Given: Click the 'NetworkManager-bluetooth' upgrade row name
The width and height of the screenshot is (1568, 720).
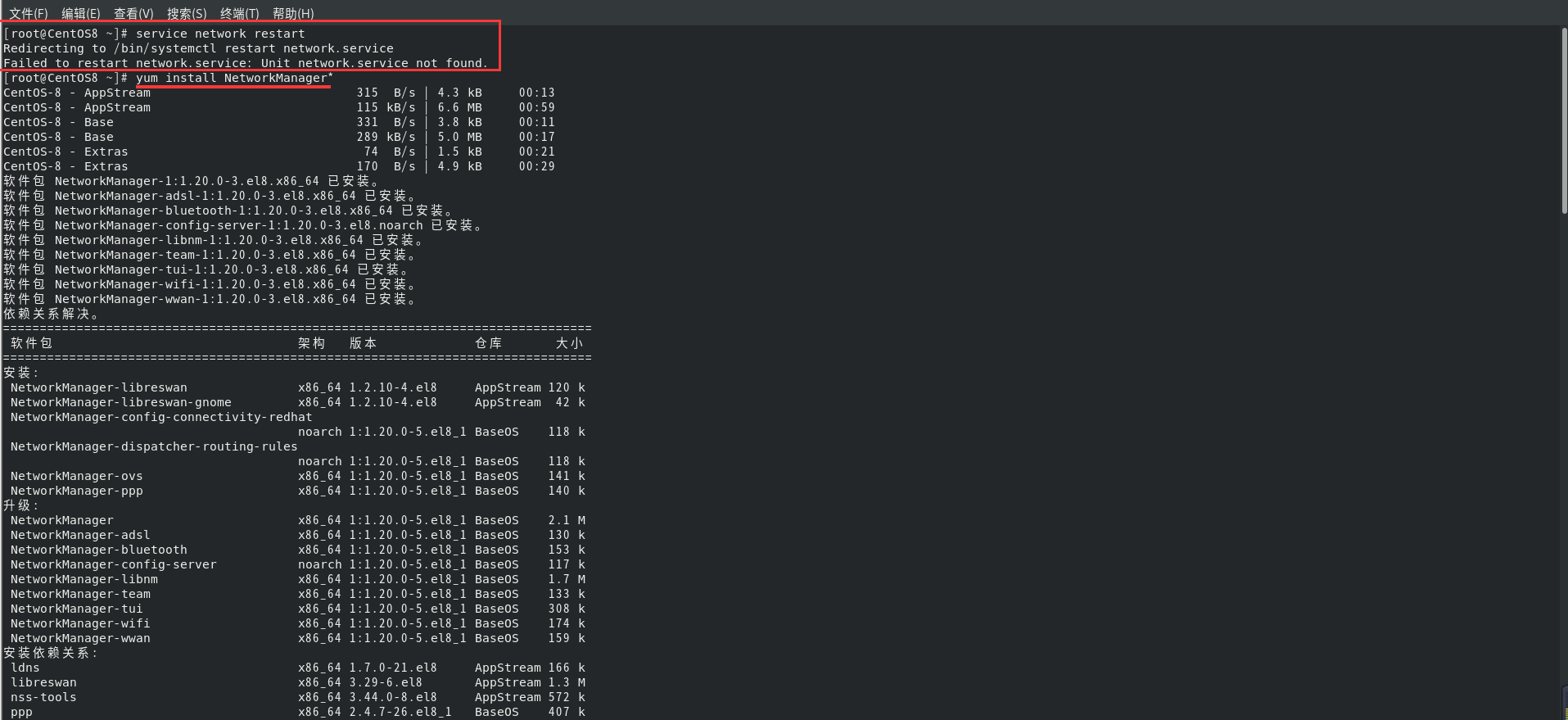Looking at the screenshot, I should pos(98,550).
